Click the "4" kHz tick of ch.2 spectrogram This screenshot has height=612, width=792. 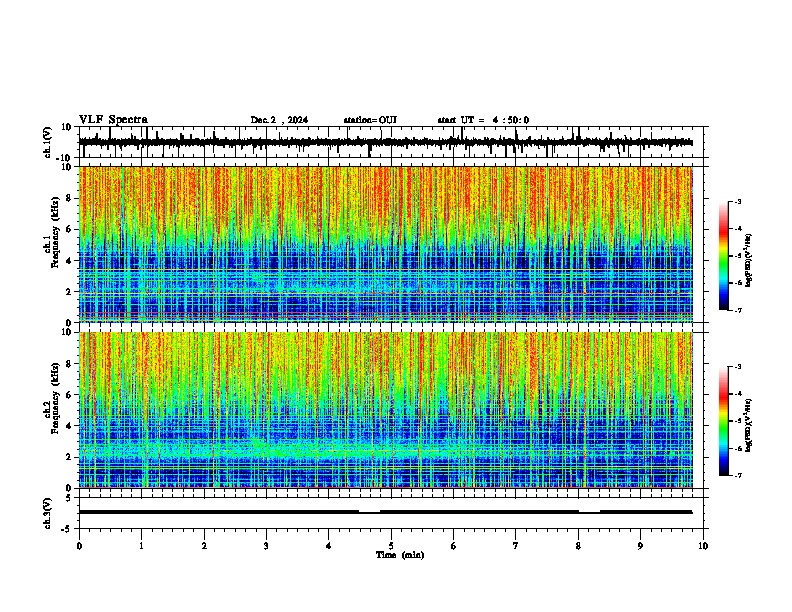(69, 426)
